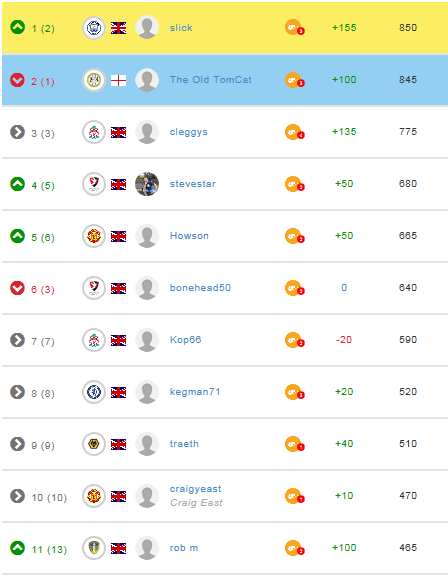Open The Old TomCat's profile

(210, 80)
